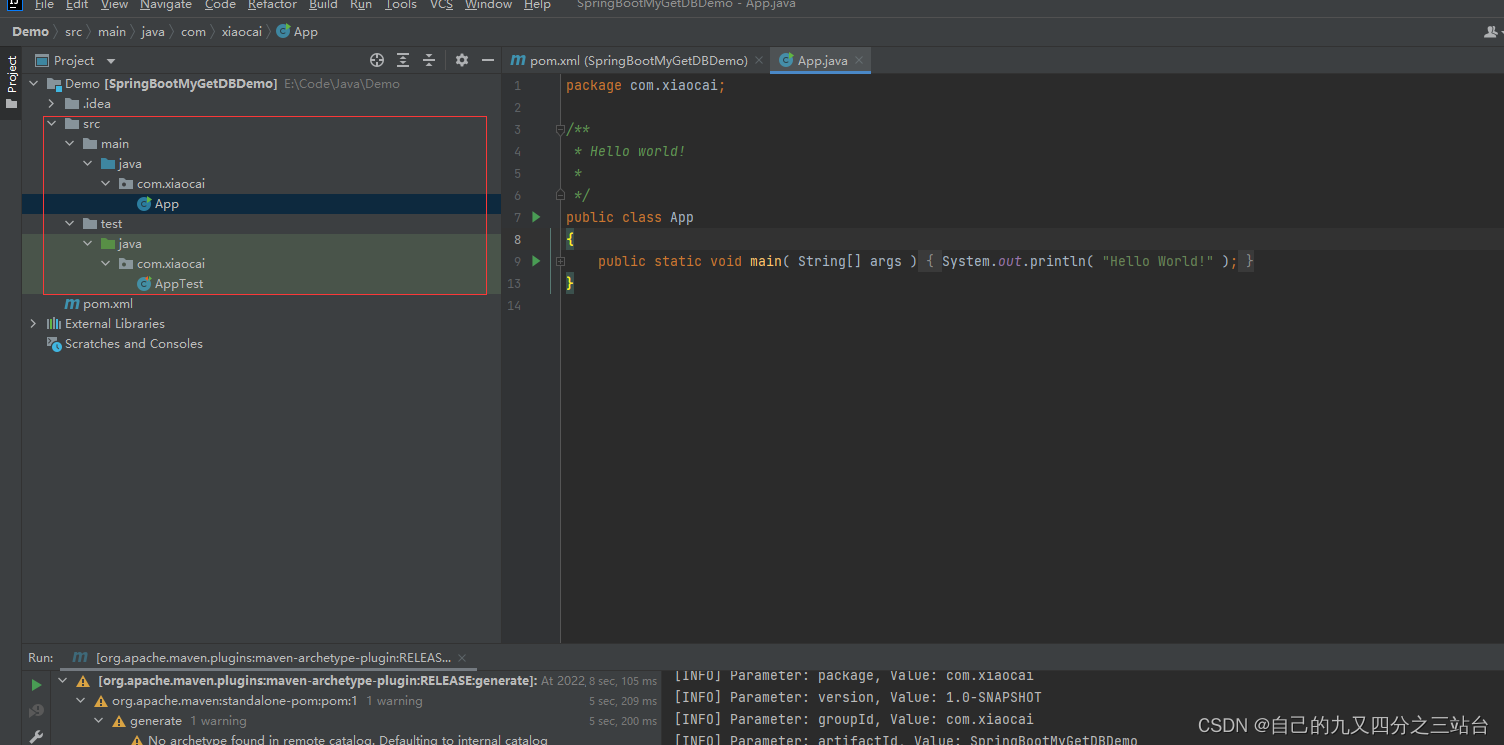Image resolution: width=1504 pixels, height=745 pixels.
Task: Close the maven-archetype-plugin Run tab
Action: pos(462,658)
